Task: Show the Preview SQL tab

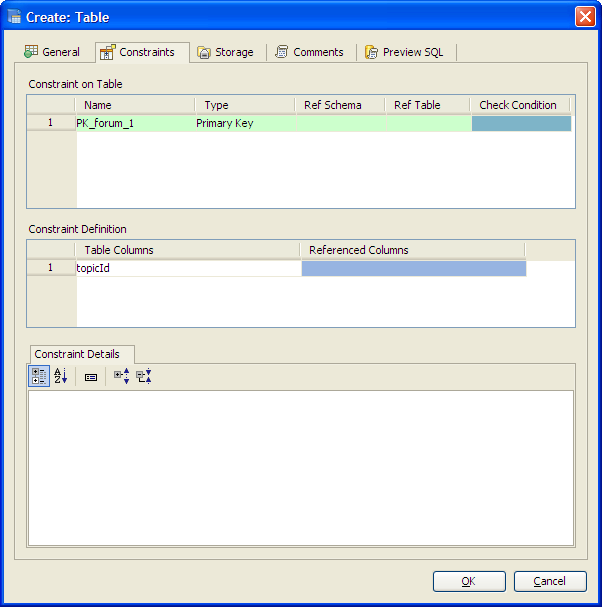Action: coord(404,52)
